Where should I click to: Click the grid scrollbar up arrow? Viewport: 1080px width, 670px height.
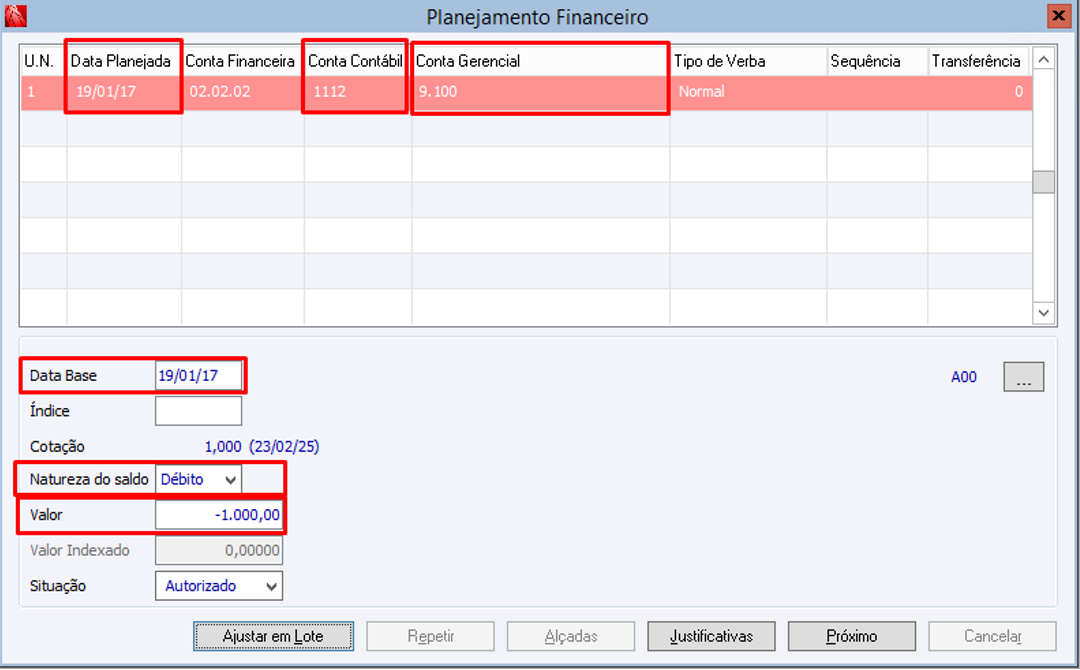pyautogui.click(x=1043, y=60)
